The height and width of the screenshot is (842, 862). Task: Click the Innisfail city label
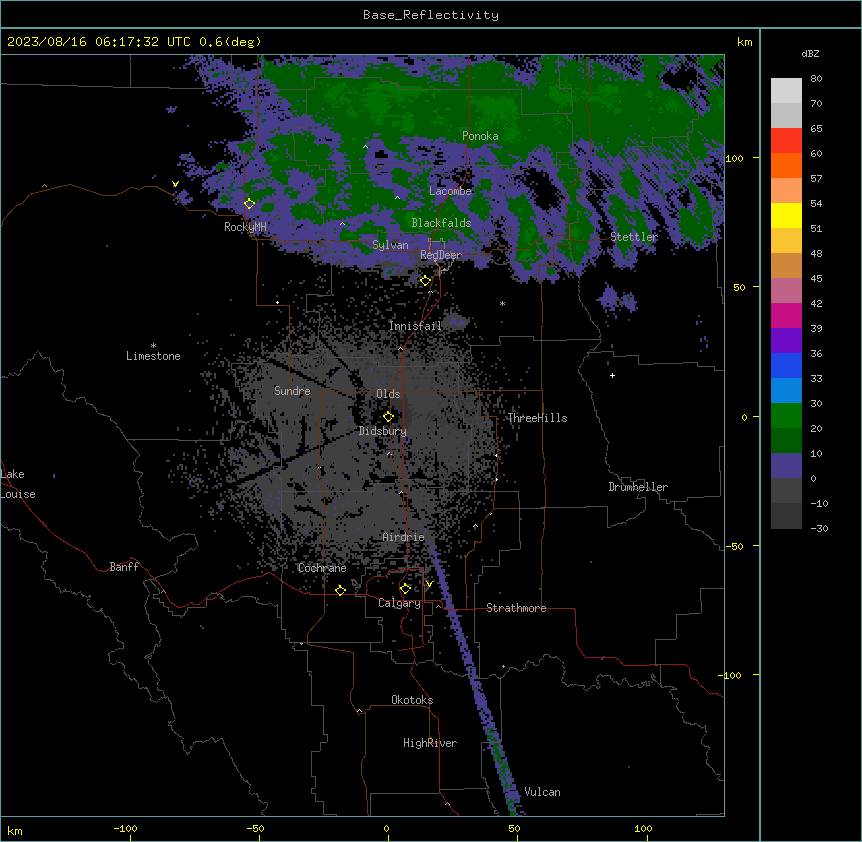pyautogui.click(x=415, y=326)
